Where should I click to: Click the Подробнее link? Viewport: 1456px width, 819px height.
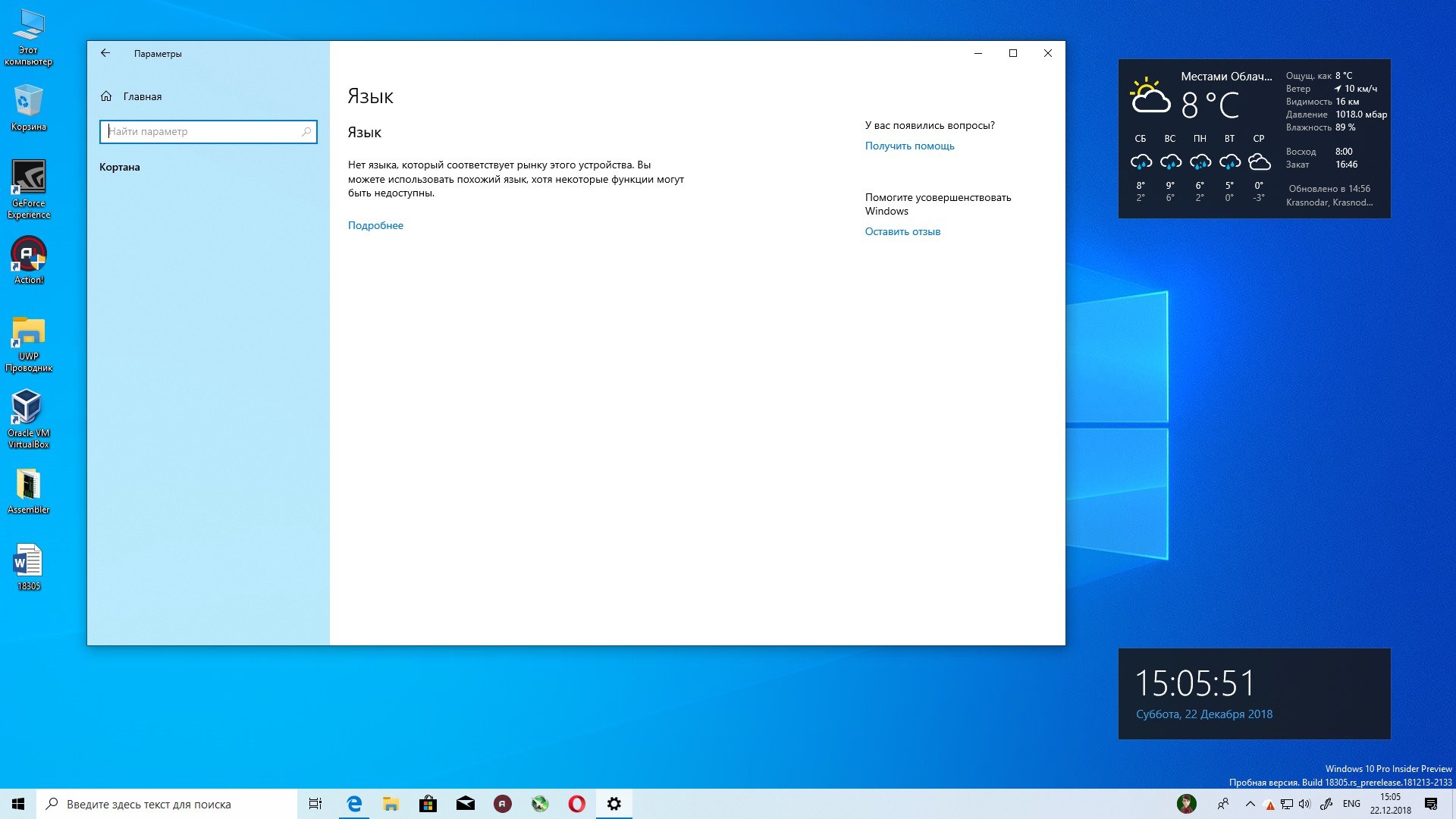(375, 225)
